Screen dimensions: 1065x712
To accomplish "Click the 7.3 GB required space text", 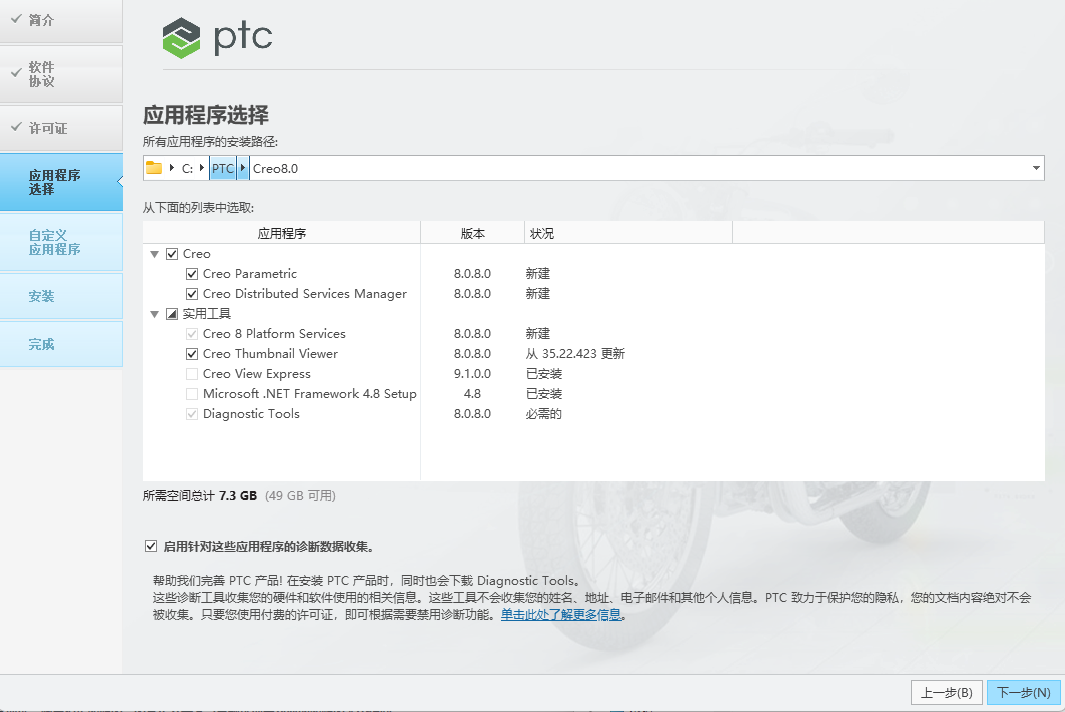I will coord(238,495).
